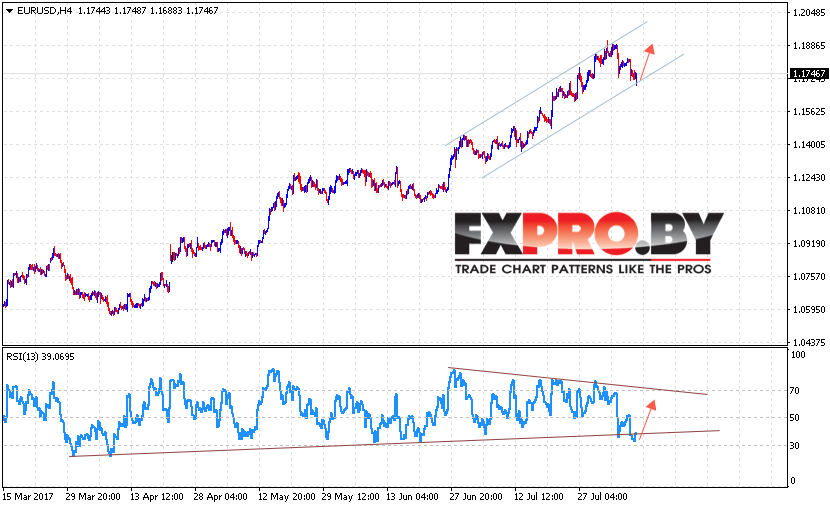
Task: Click the 27 Jul 04:00 time label
Action: point(602,497)
